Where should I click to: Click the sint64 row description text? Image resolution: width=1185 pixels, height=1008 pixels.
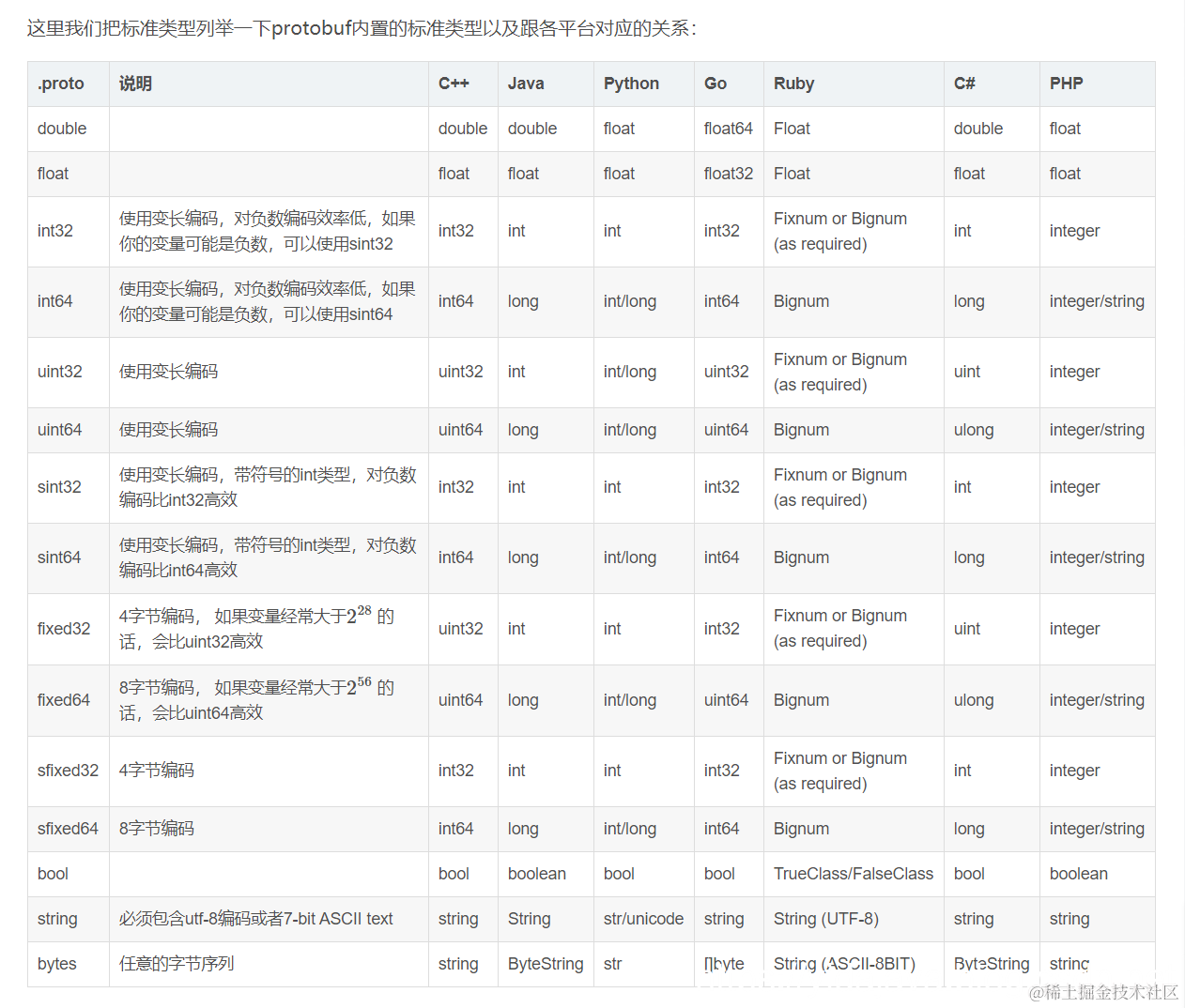(268, 557)
